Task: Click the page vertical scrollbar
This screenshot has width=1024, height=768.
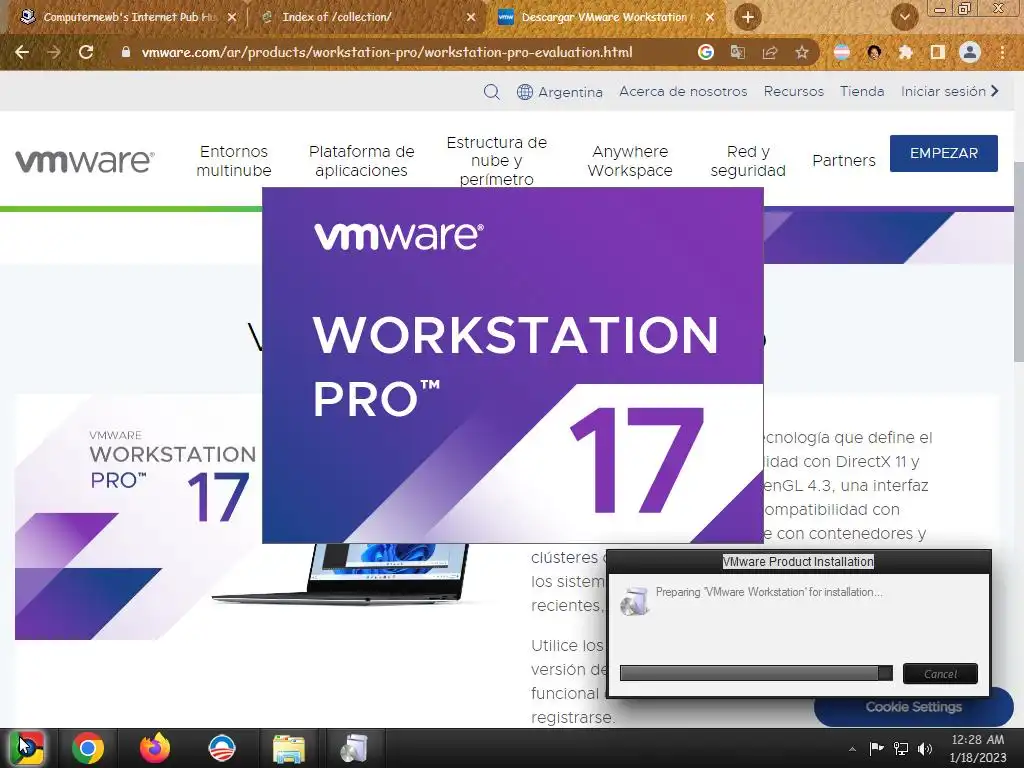Action: (1019, 261)
